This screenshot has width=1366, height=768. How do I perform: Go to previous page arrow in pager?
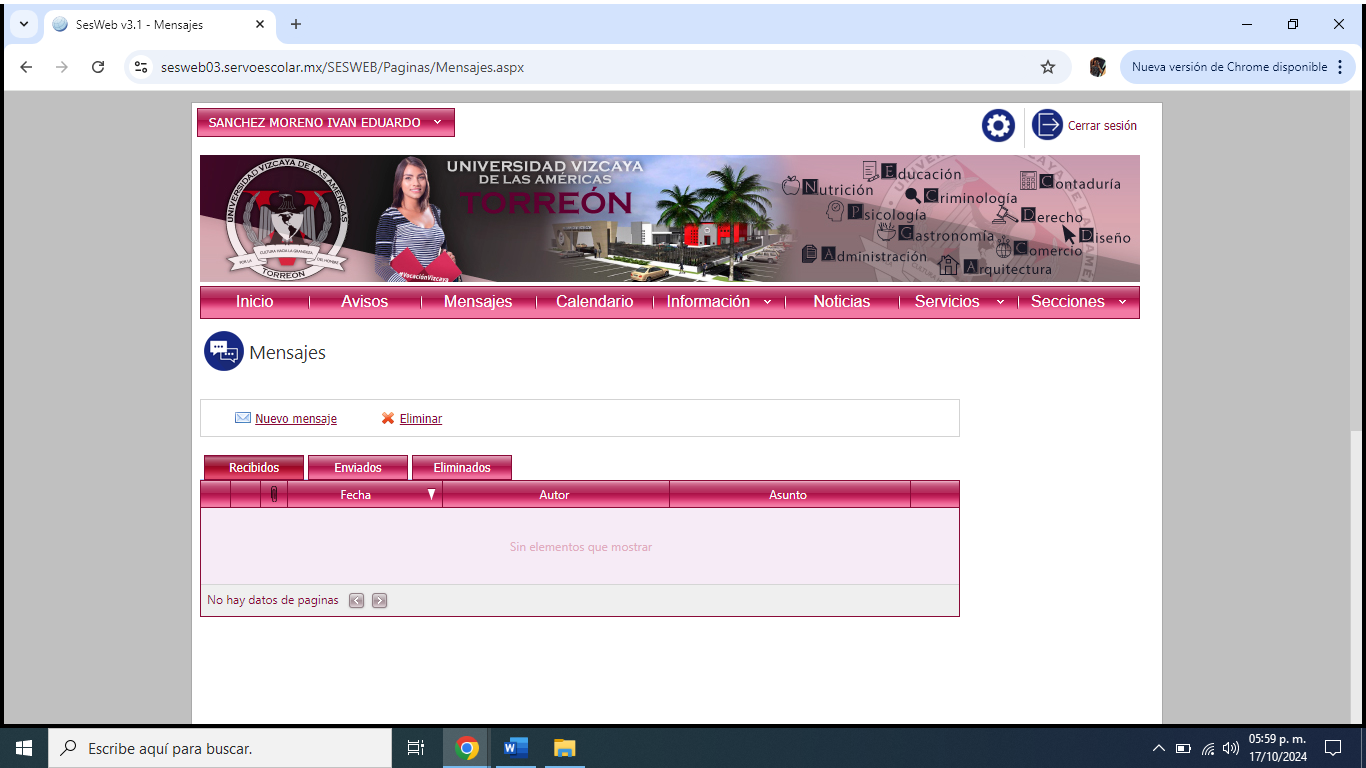click(x=357, y=601)
